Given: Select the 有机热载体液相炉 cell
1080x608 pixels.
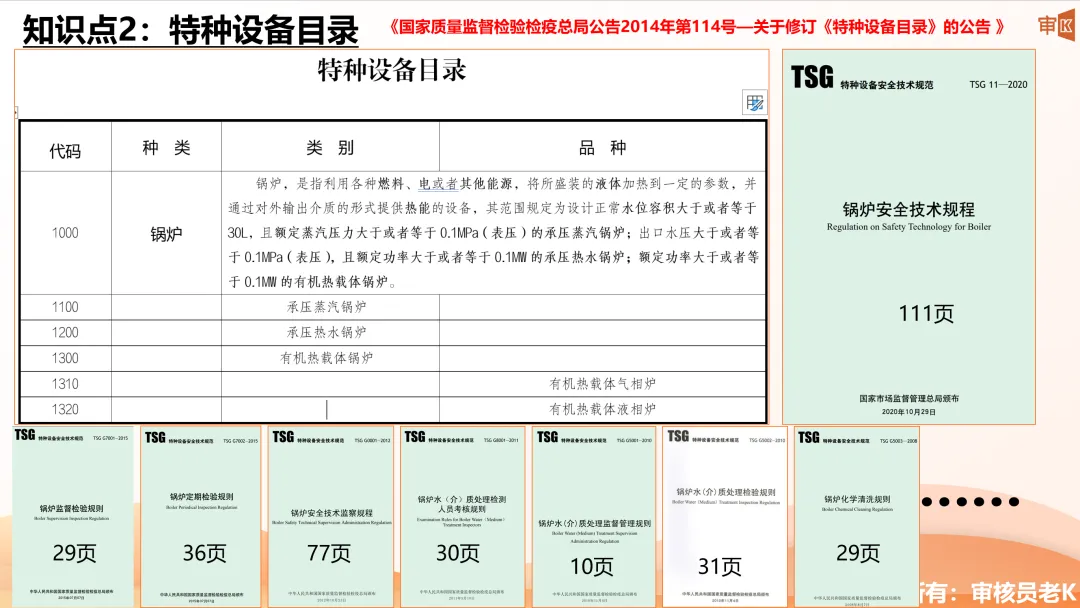Looking at the screenshot, I should click(x=603, y=409).
